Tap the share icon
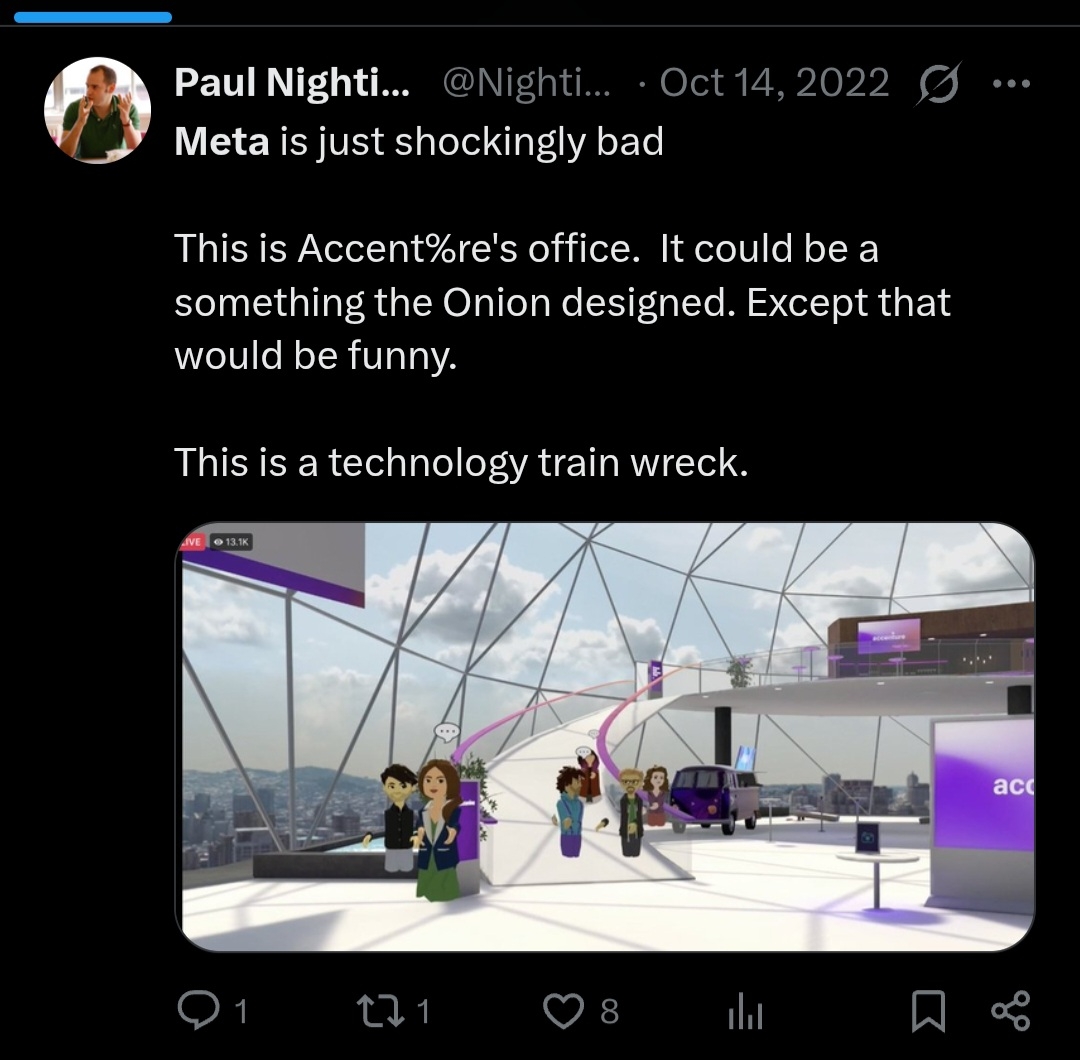This screenshot has height=1060, width=1080. click(x=1009, y=1011)
